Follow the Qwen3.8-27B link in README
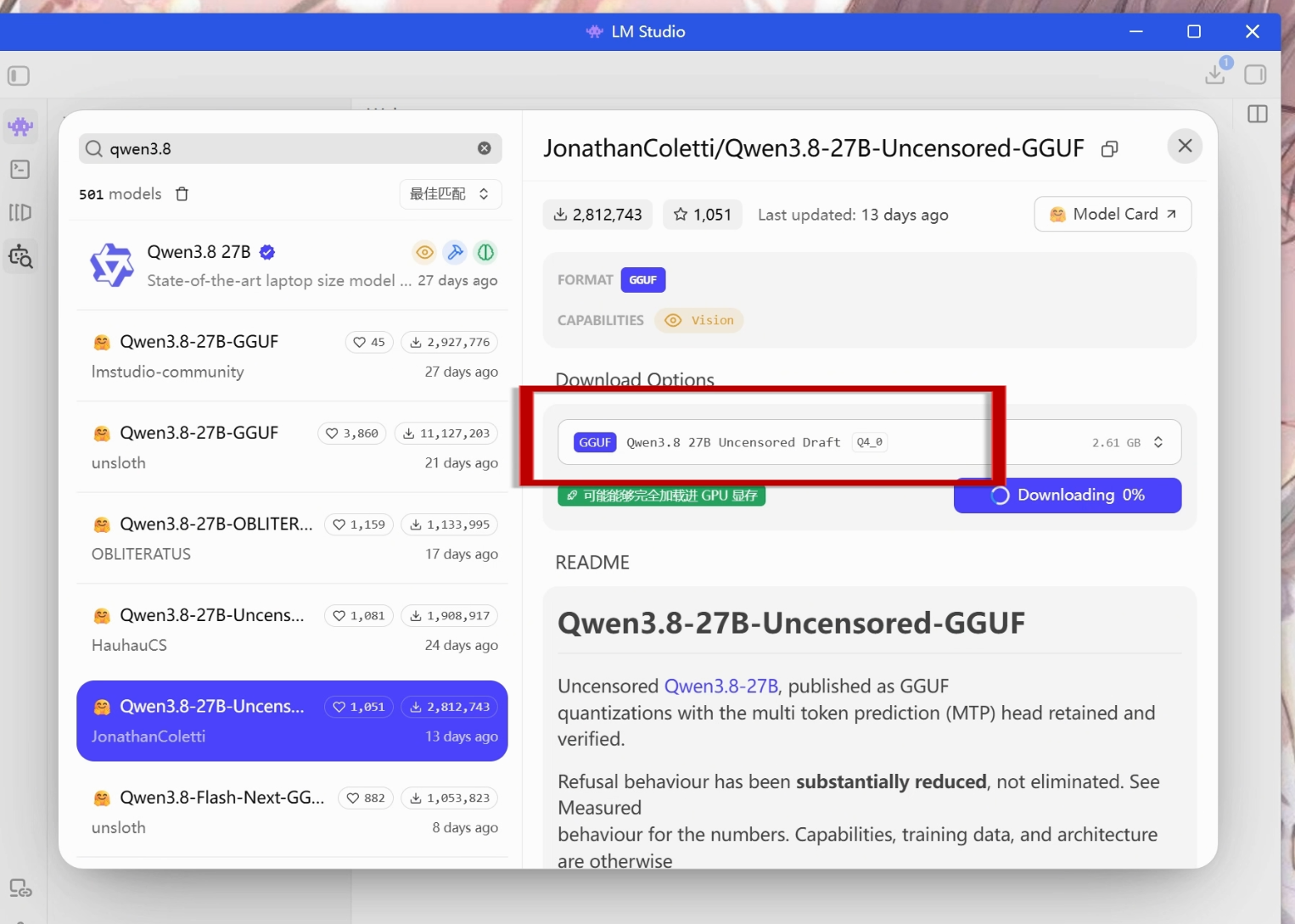Viewport: 1295px width, 924px height. [721, 686]
